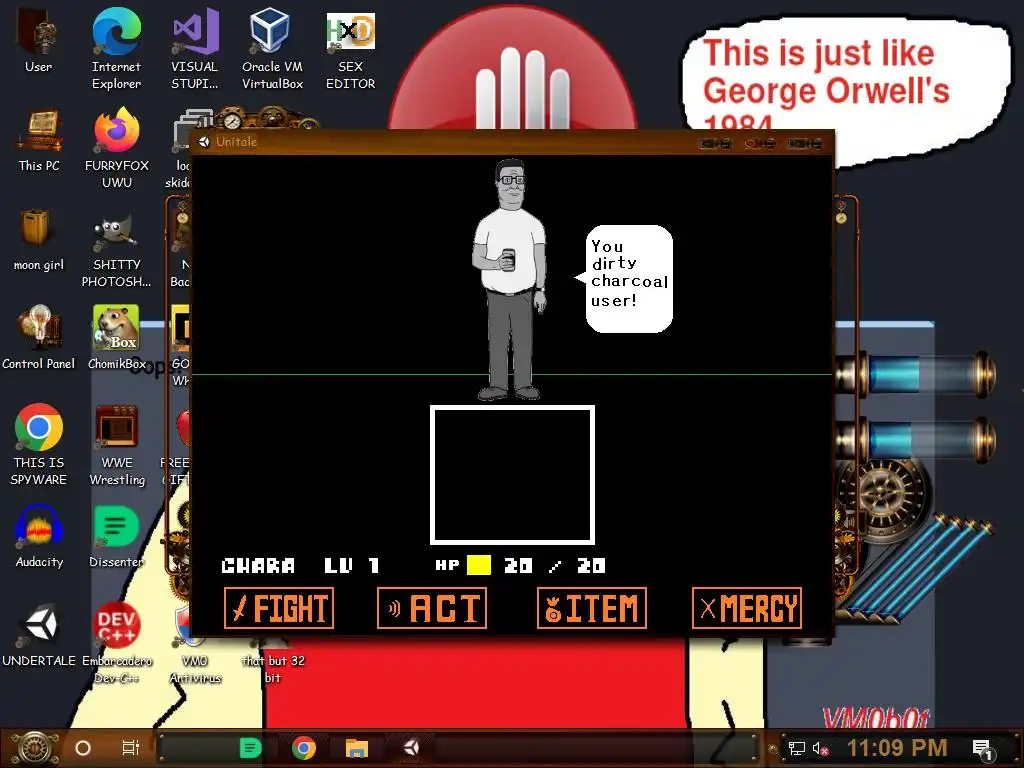This screenshot has height=768, width=1024.
Task: Open the notification center icon
Action: coord(982,749)
